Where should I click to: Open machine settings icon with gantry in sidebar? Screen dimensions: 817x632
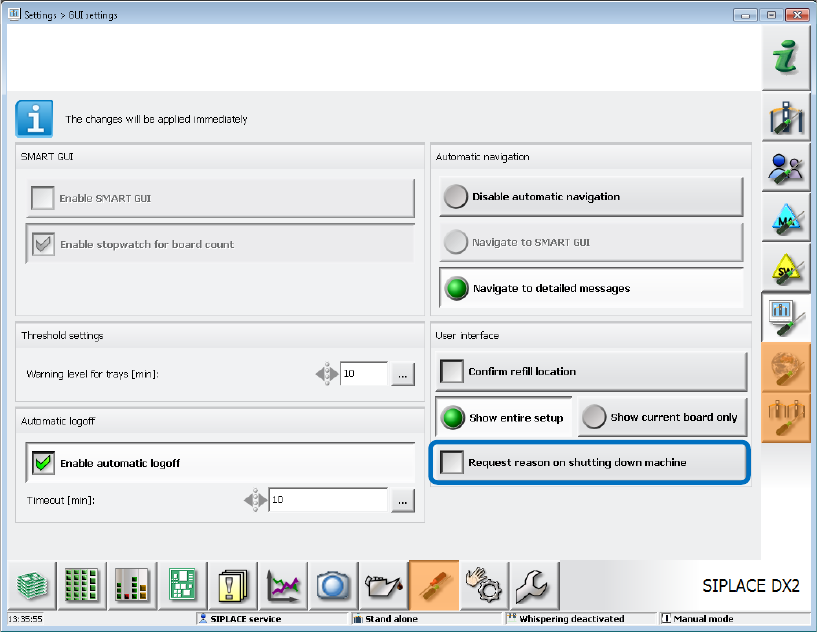786,117
